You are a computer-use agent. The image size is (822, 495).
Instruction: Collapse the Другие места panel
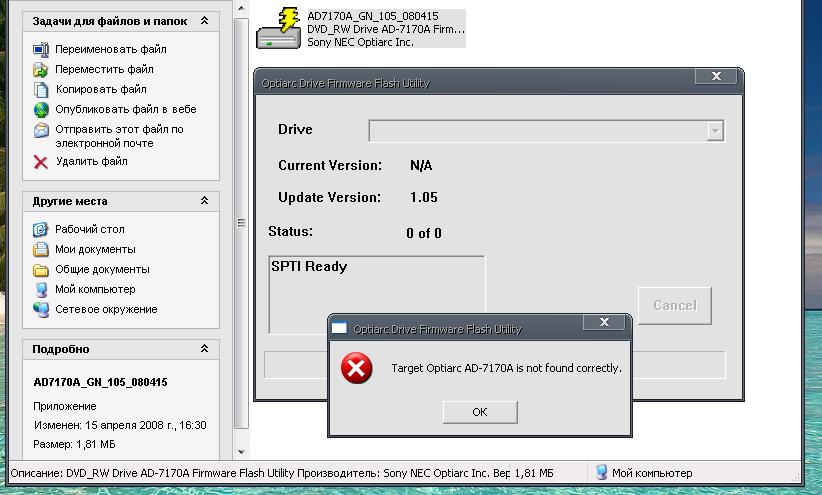pyautogui.click(x=205, y=201)
